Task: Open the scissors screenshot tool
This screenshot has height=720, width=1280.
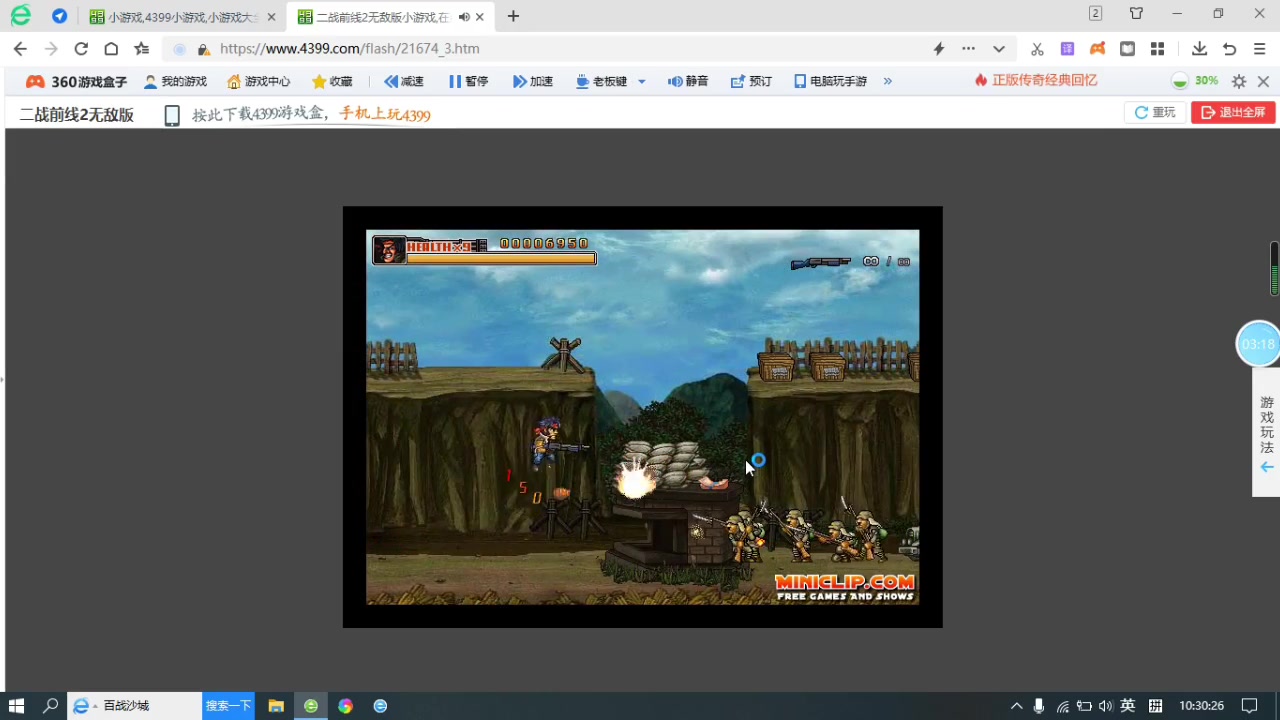Action: pos(1037,48)
